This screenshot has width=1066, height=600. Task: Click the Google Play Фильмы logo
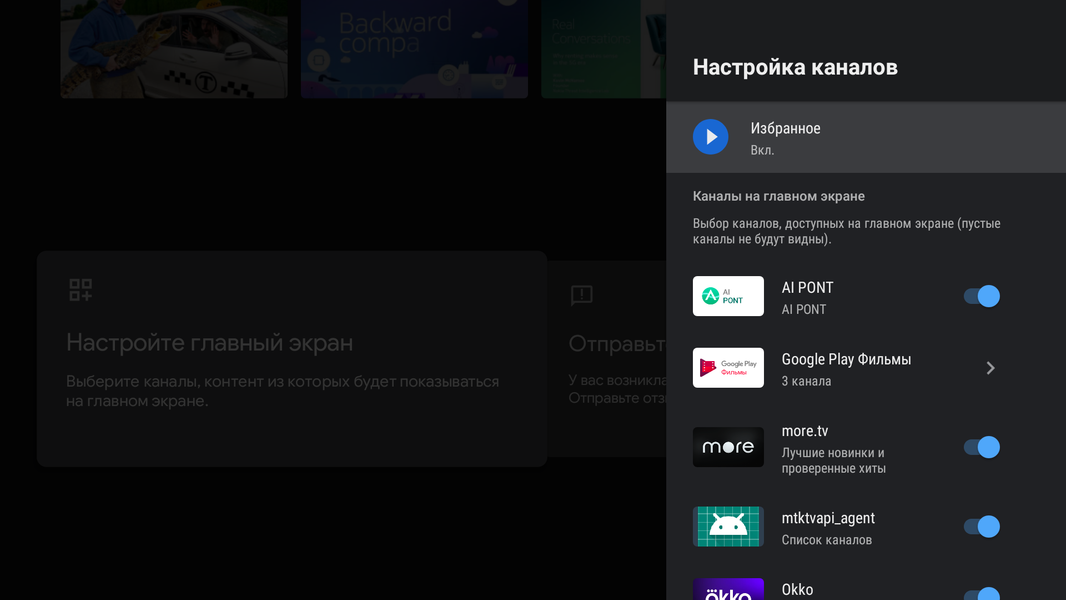click(728, 368)
